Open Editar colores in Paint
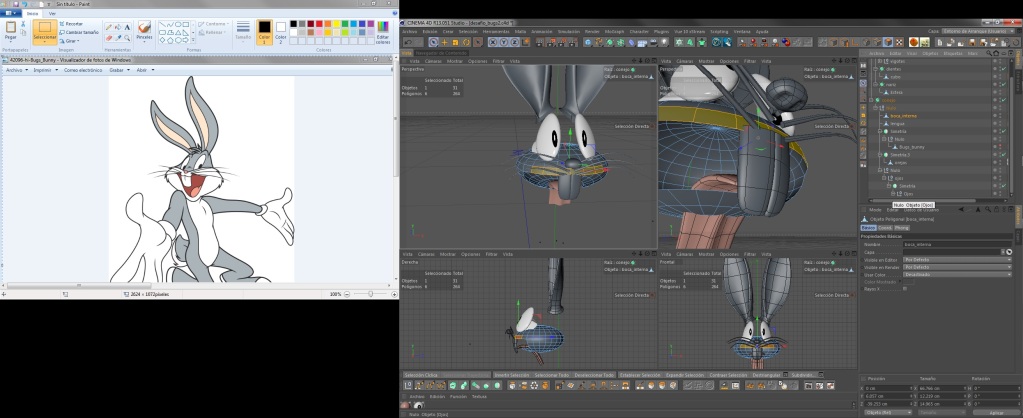Screen dimensions: 1023x418 [x=383, y=31]
